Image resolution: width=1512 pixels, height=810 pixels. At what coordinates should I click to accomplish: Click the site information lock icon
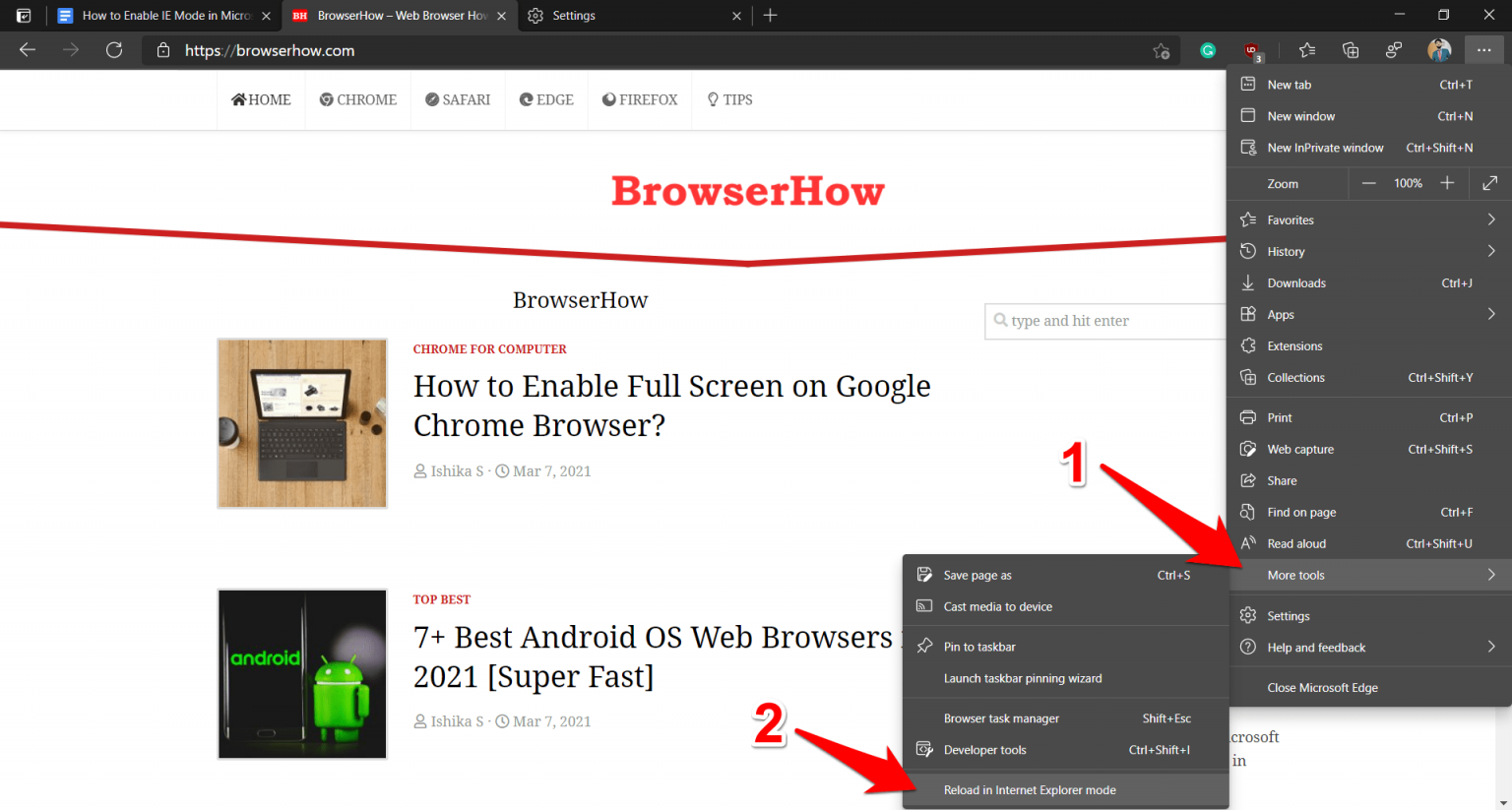click(163, 50)
